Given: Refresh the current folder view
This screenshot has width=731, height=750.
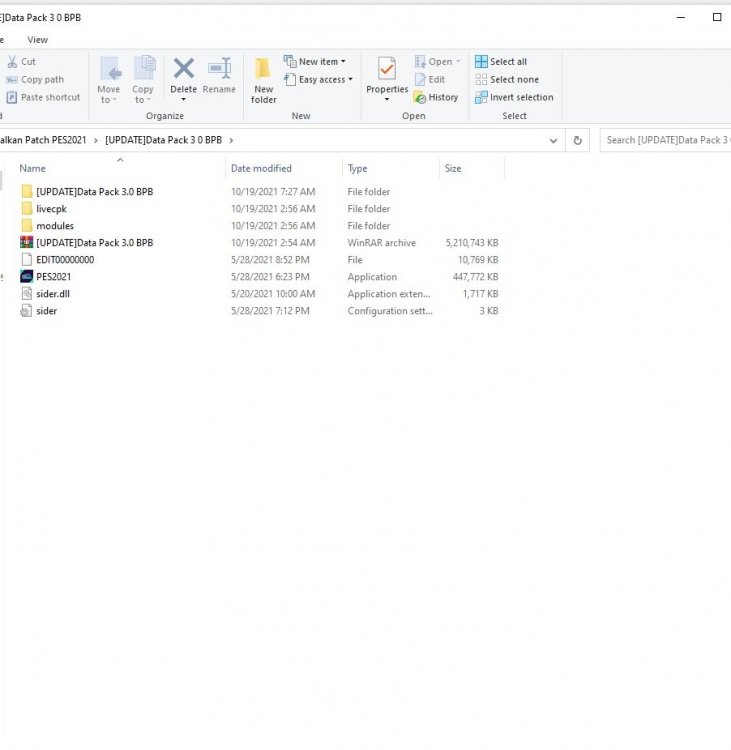Looking at the screenshot, I should click(x=577, y=141).
